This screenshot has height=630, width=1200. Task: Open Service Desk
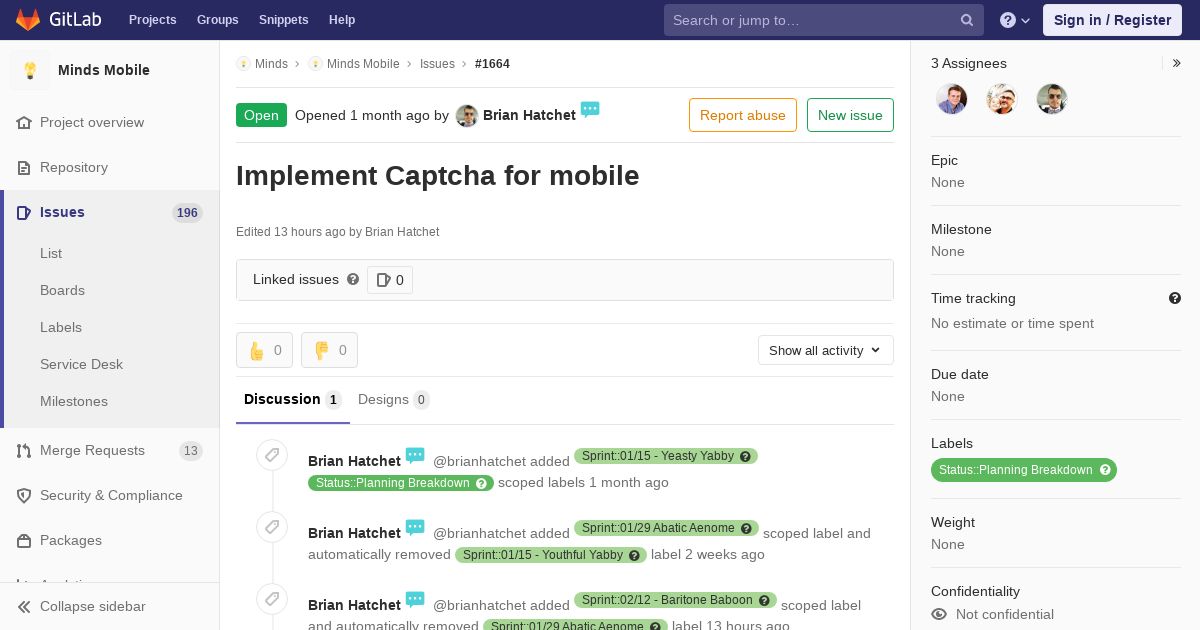(81, 364)
